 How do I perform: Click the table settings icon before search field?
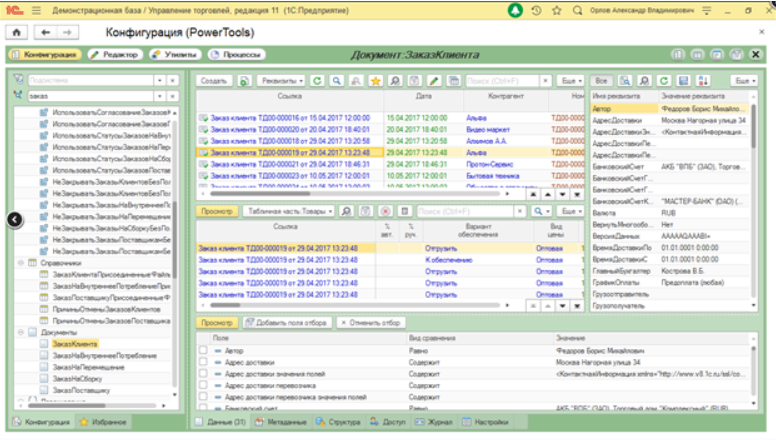(454, 81)
